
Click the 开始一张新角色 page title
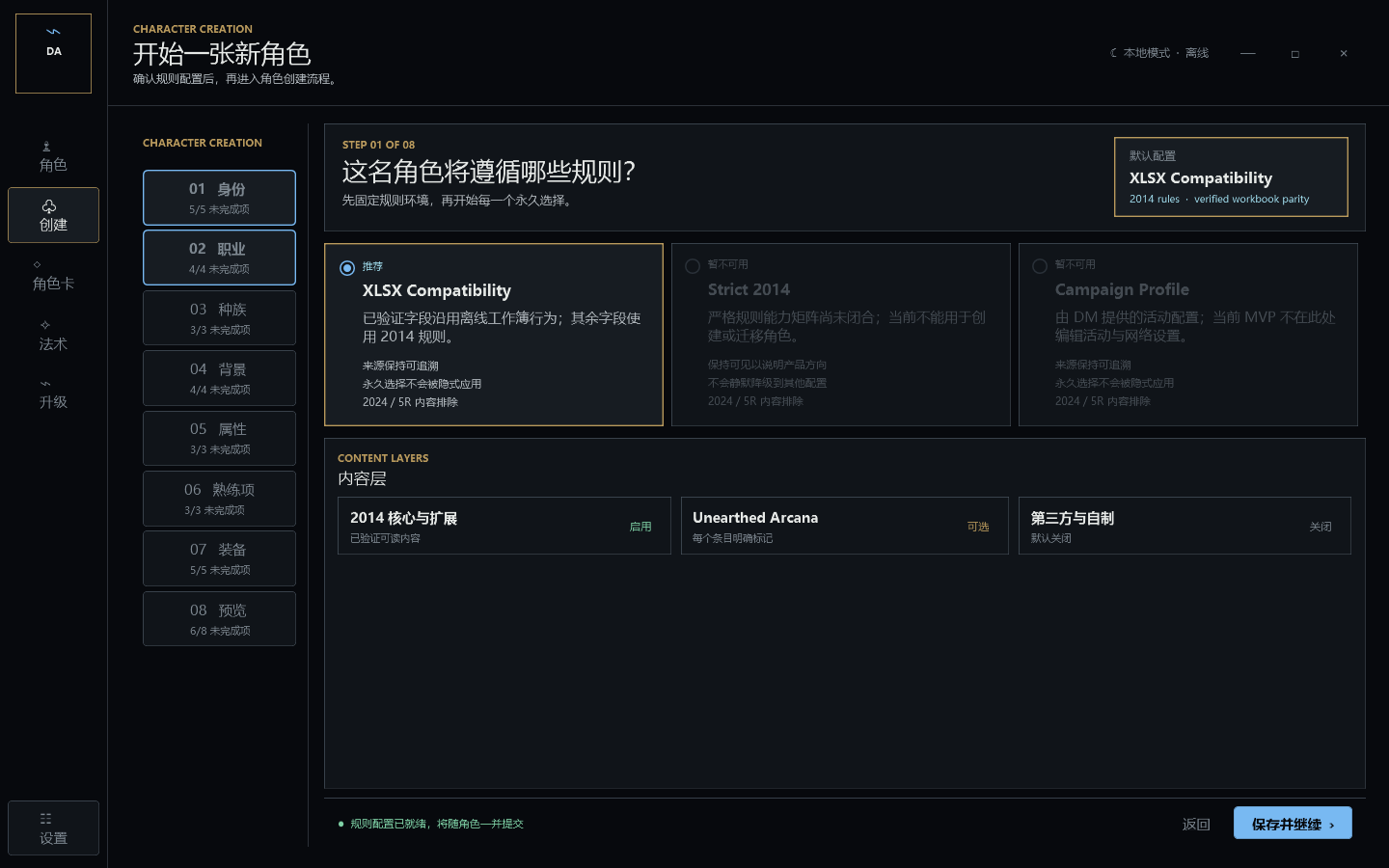click(x=222, y=54)
